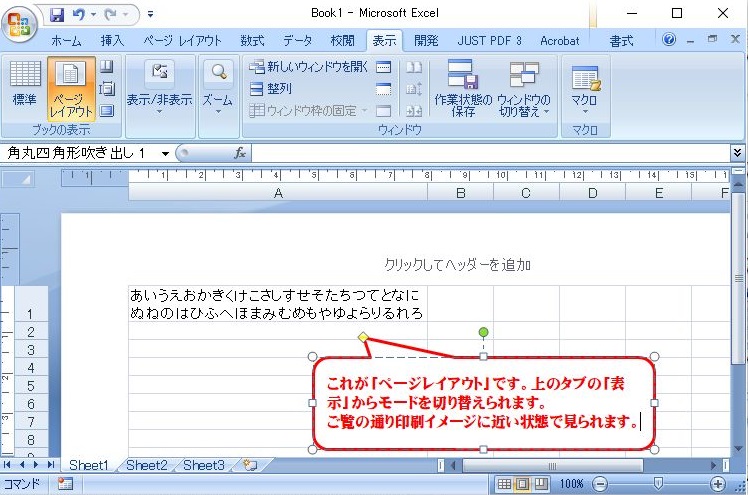Click the fx insert function icon
The width and height of the screenshot is (748, 495).
point(239,153)
